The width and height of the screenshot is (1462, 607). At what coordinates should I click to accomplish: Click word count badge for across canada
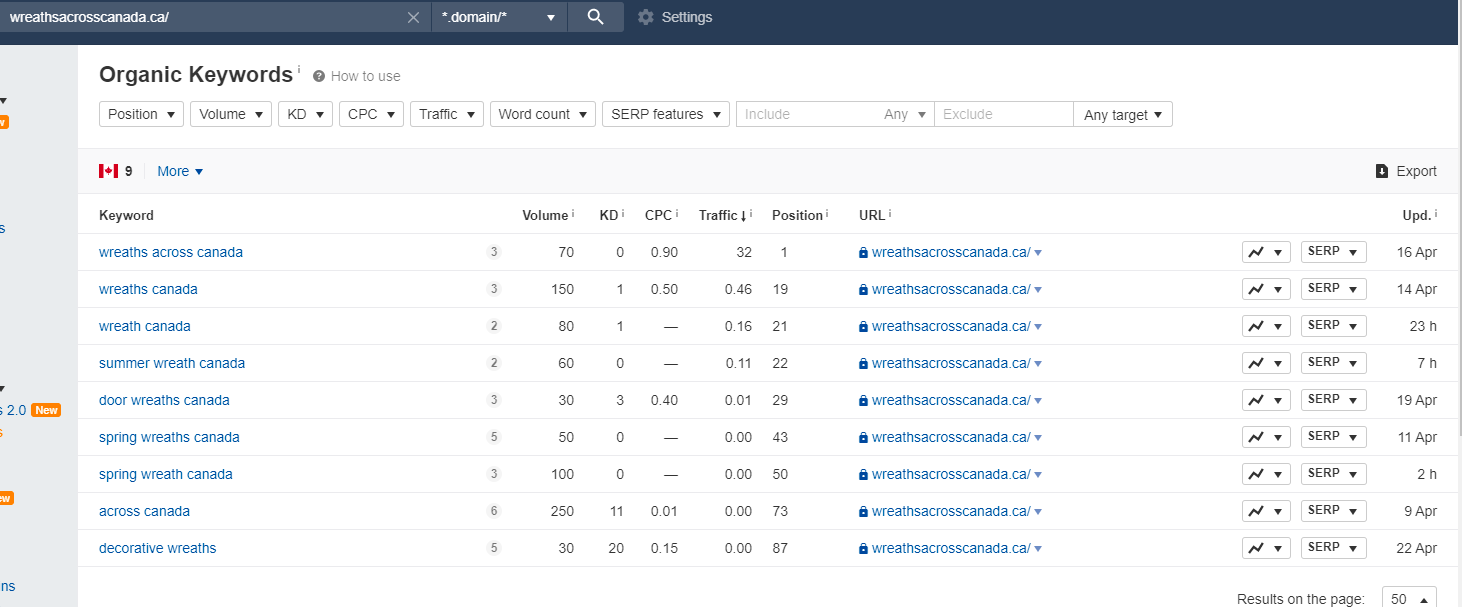[494, 511]
